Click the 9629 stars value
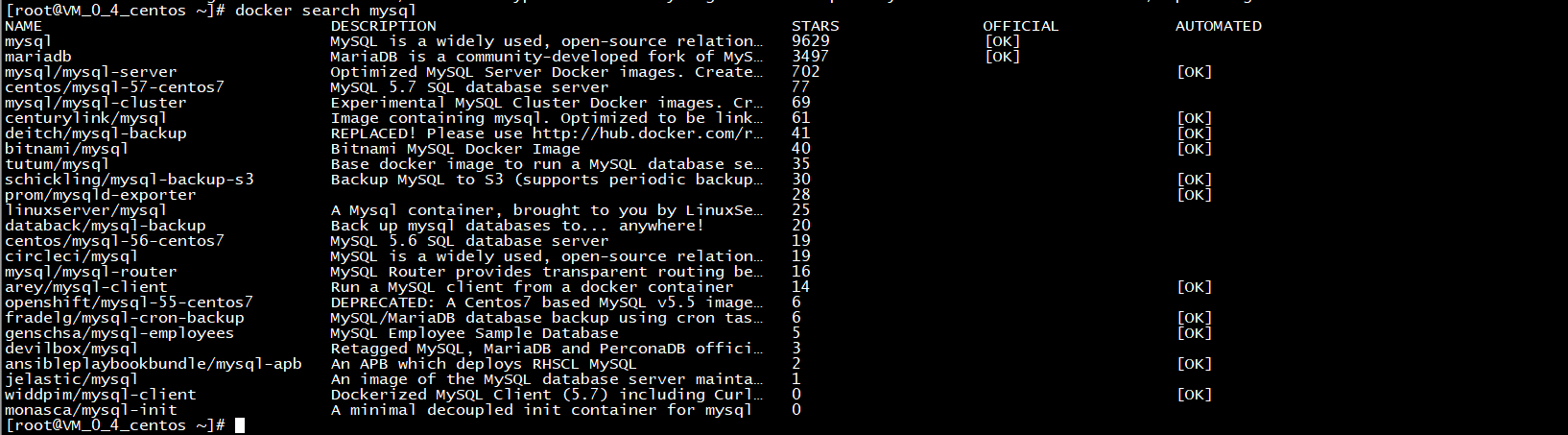1568x435 pixels. pos(811,41)
